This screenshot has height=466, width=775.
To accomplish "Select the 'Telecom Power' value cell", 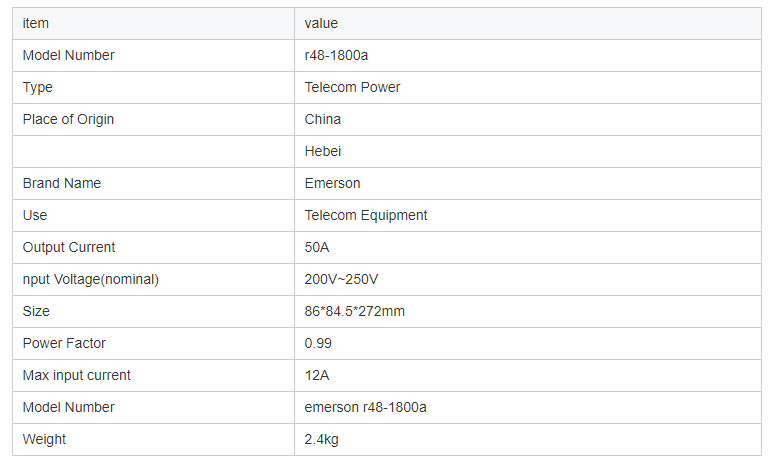I will (528, 87).
